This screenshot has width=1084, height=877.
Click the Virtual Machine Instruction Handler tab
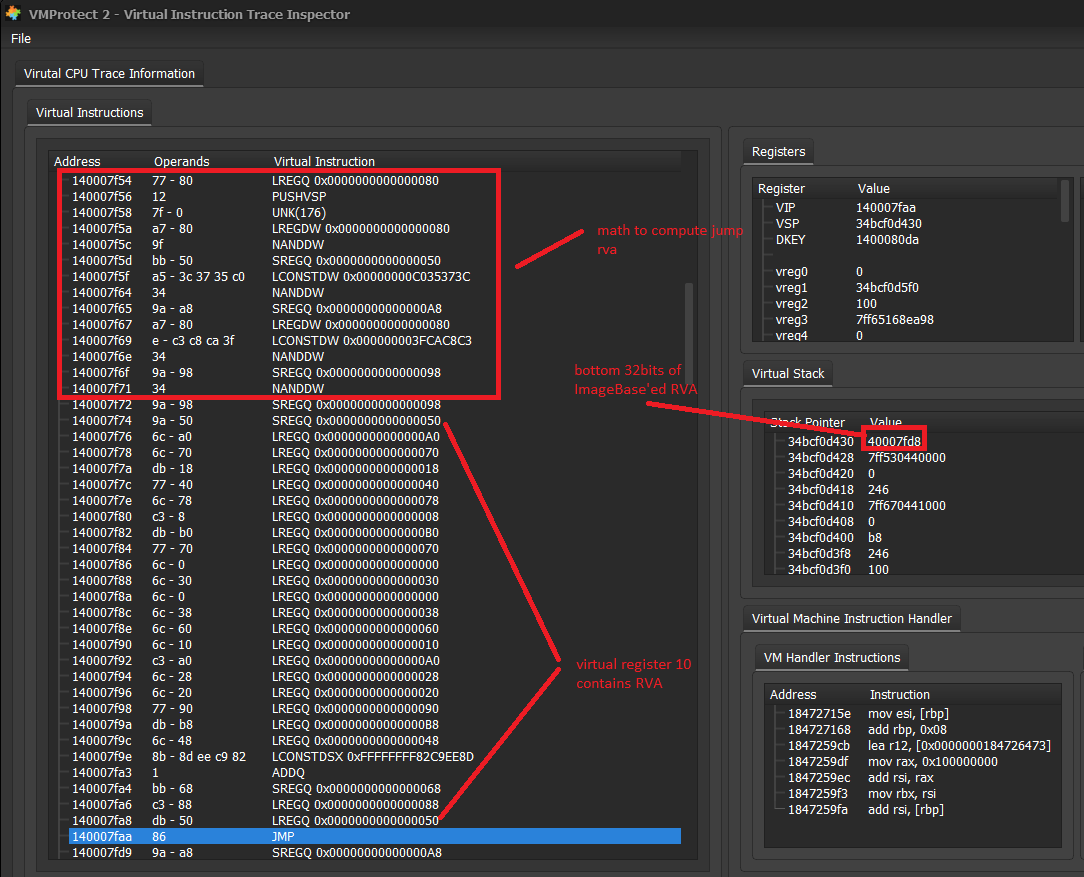[x=851, y=619]
